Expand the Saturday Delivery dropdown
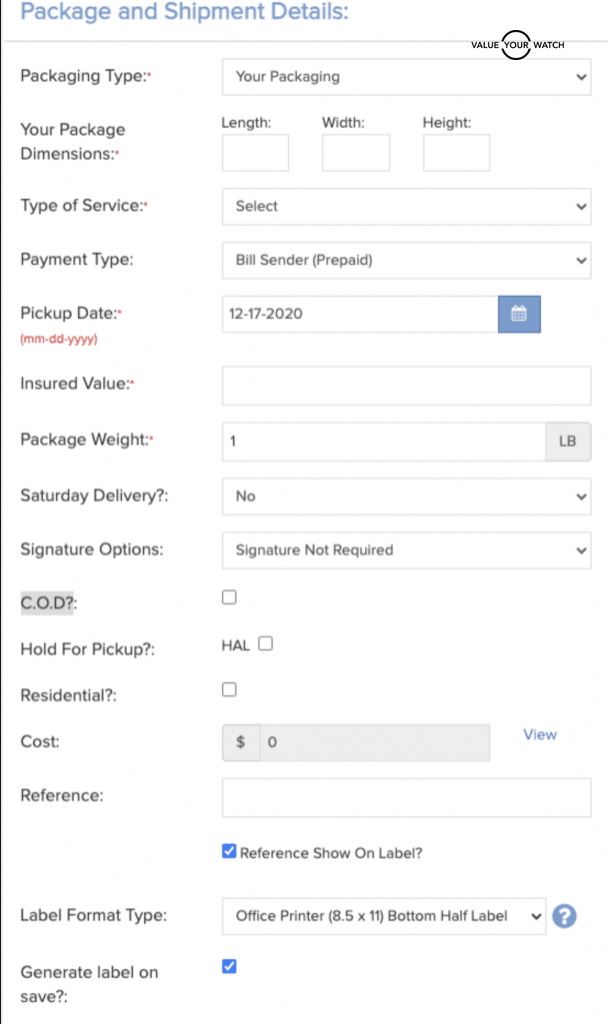Screen dimensions: 608x1024 406,496
